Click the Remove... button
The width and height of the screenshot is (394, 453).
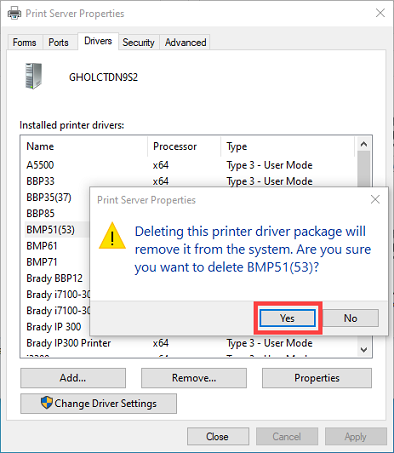point(194,378)
